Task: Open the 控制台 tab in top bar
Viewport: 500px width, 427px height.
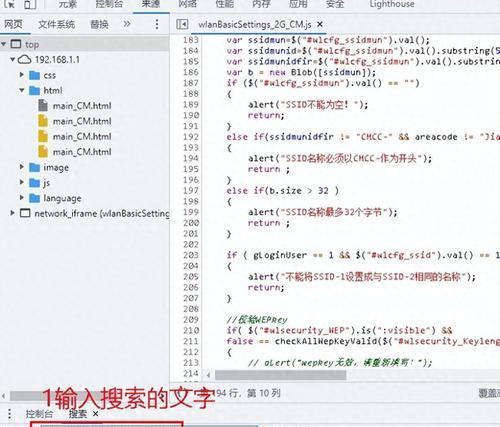Action: 109,4
